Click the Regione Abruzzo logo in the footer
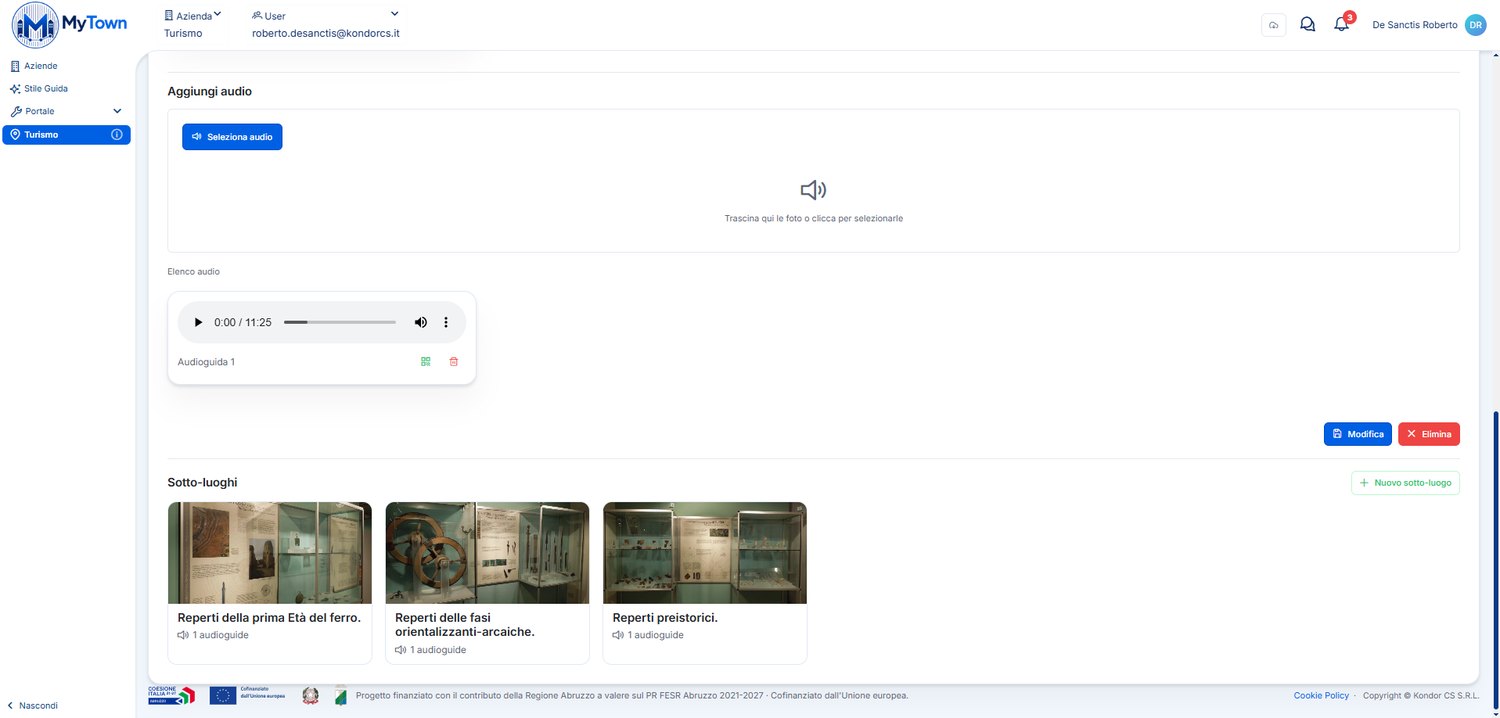Screen dimensions: 1500x718 pos(340,695)
